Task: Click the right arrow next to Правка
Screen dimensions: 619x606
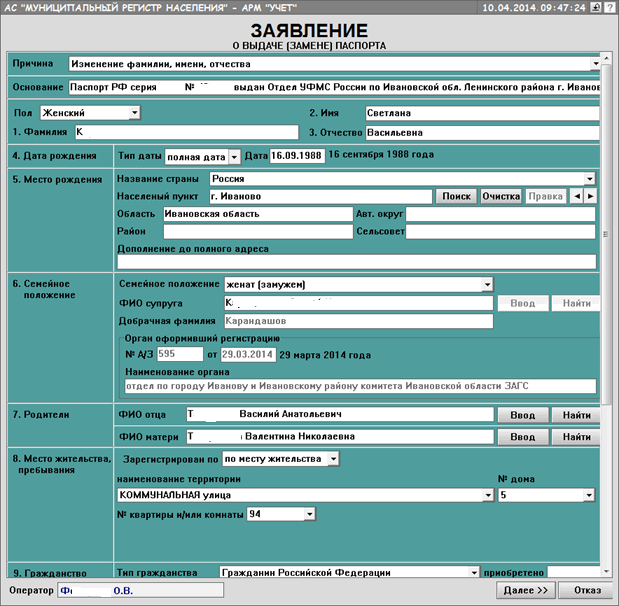Action: coord(590,196)
